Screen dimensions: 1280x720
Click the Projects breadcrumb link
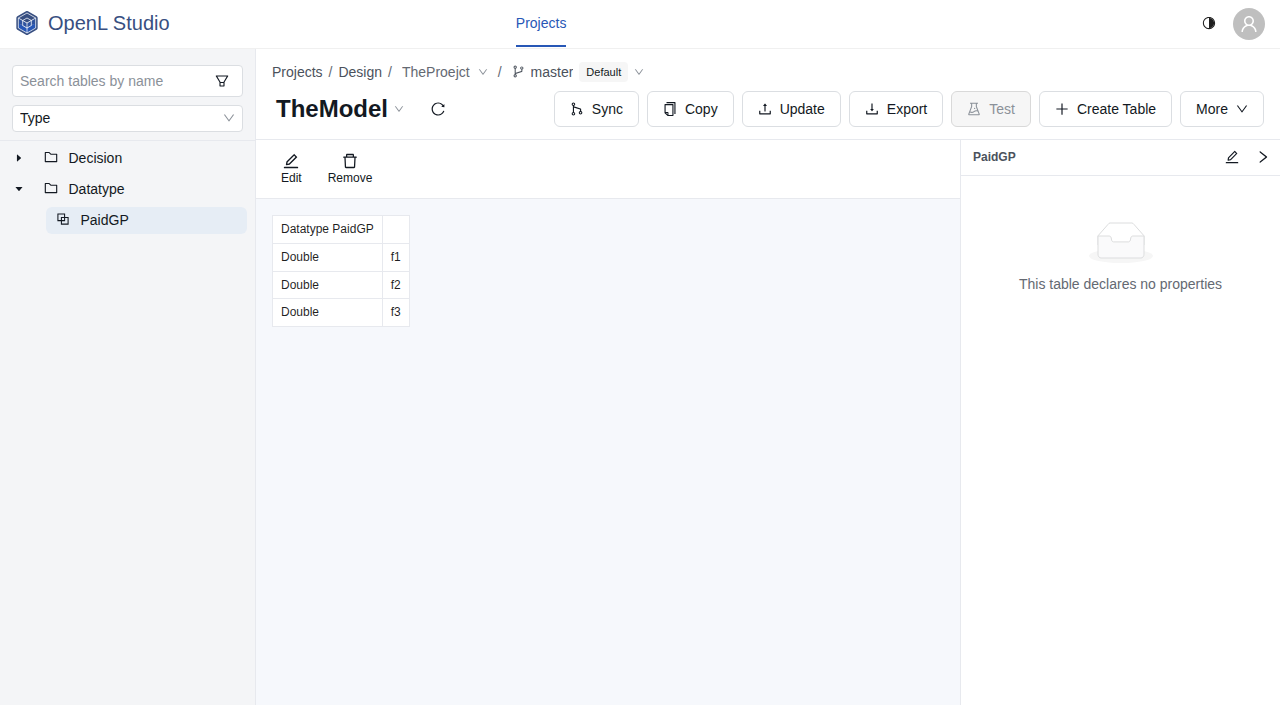[x=297, y=72]
